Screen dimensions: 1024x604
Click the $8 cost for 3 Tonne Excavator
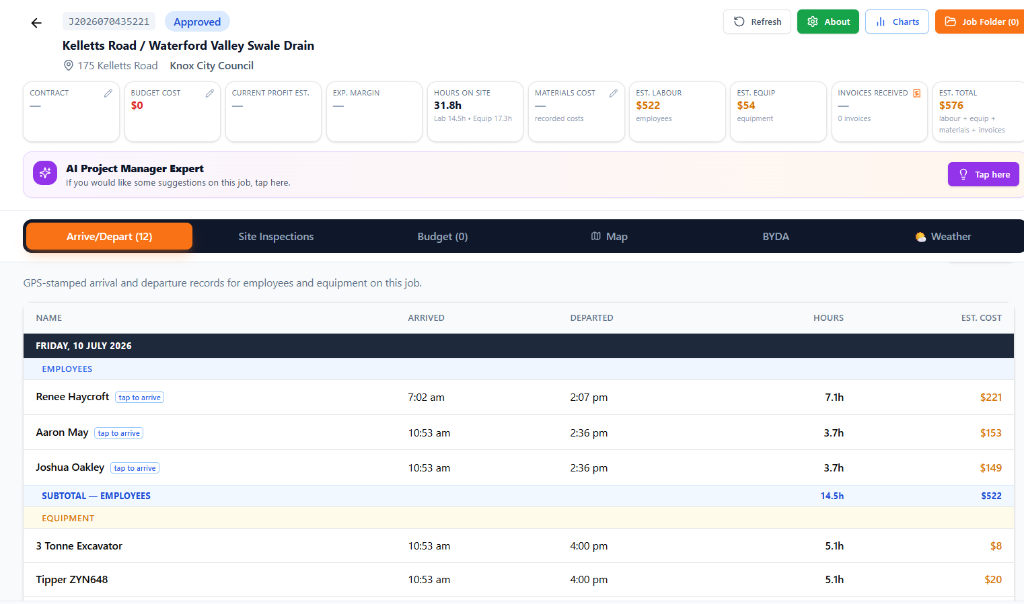point(996,546)
